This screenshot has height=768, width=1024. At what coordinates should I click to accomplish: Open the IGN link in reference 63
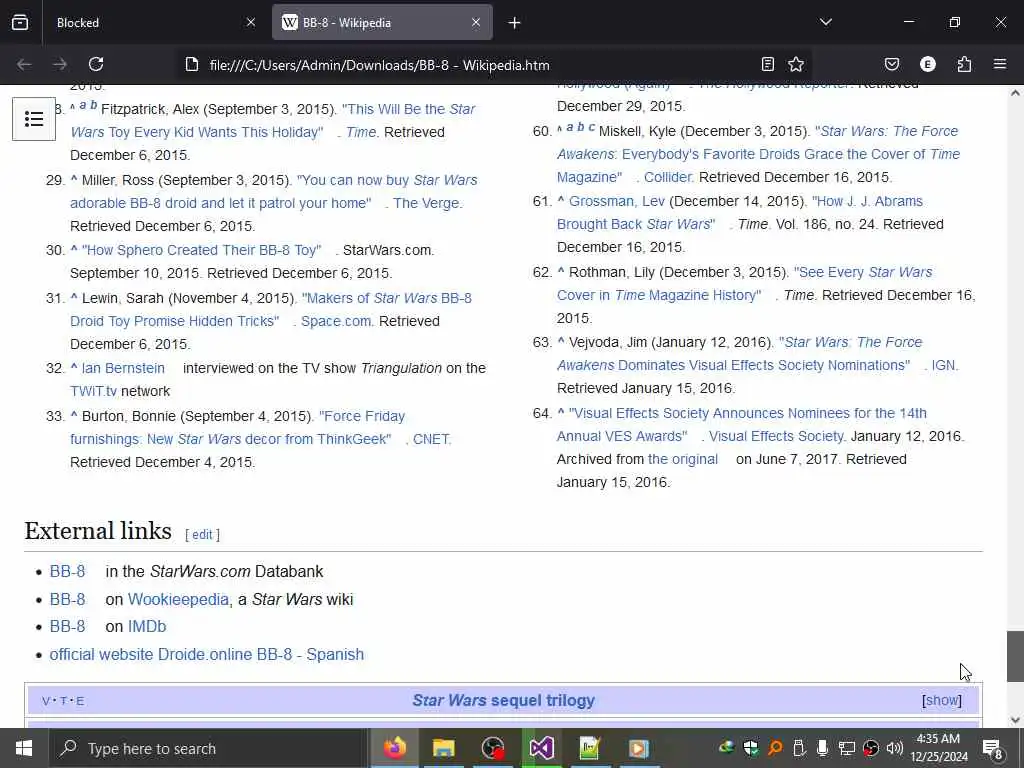(944, 366)
